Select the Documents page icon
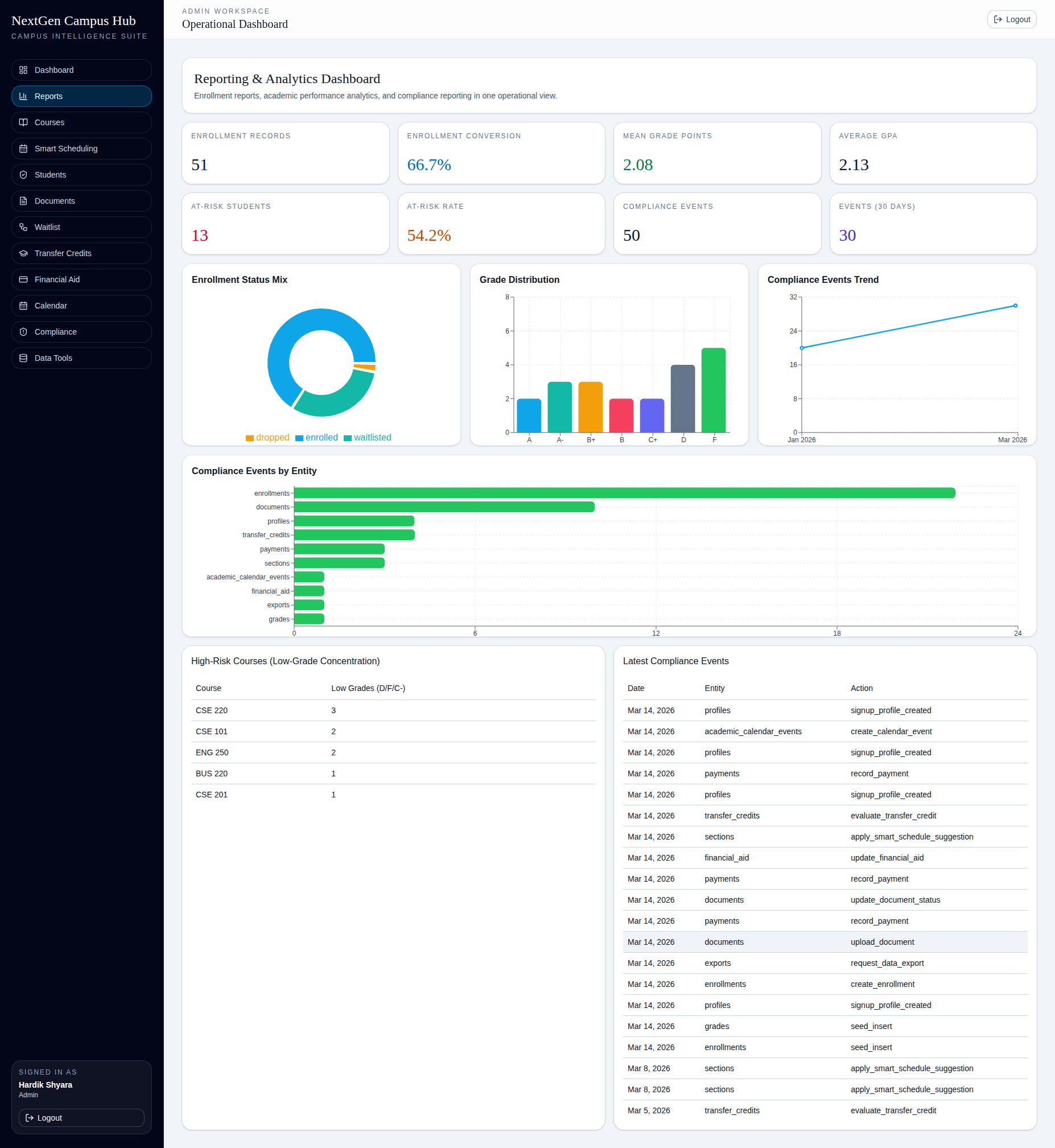This screenshot has width=1055, height=1148. click(x=23, y=201)
